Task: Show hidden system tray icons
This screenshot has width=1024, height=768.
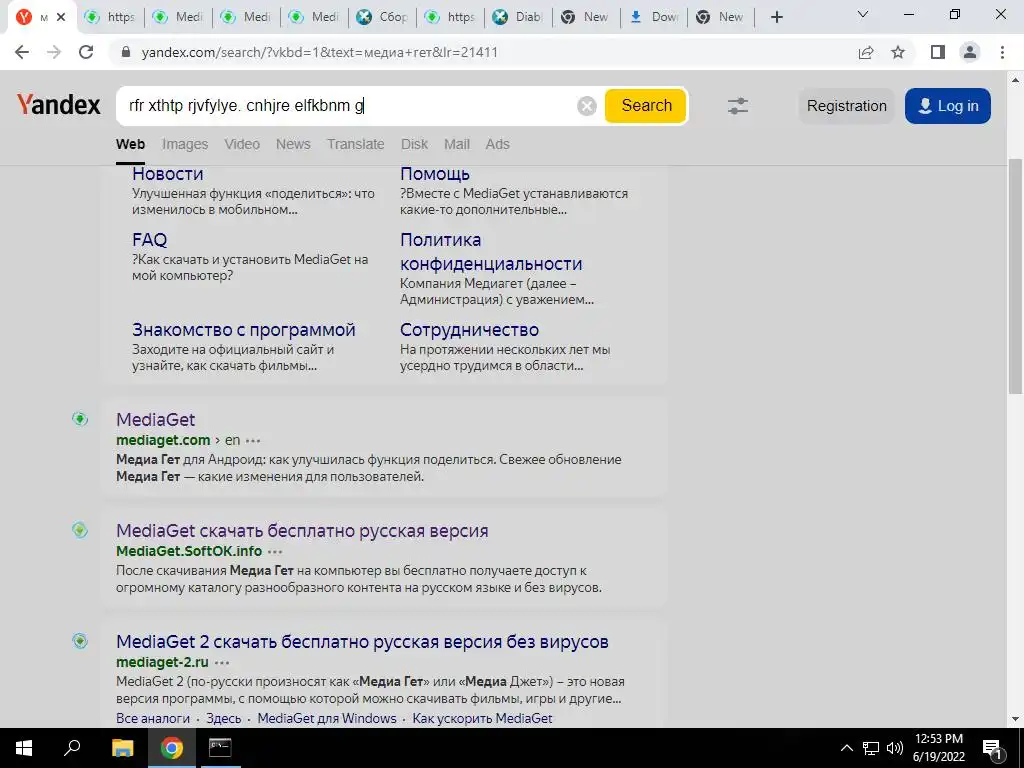Action: [x=846, y=748]
